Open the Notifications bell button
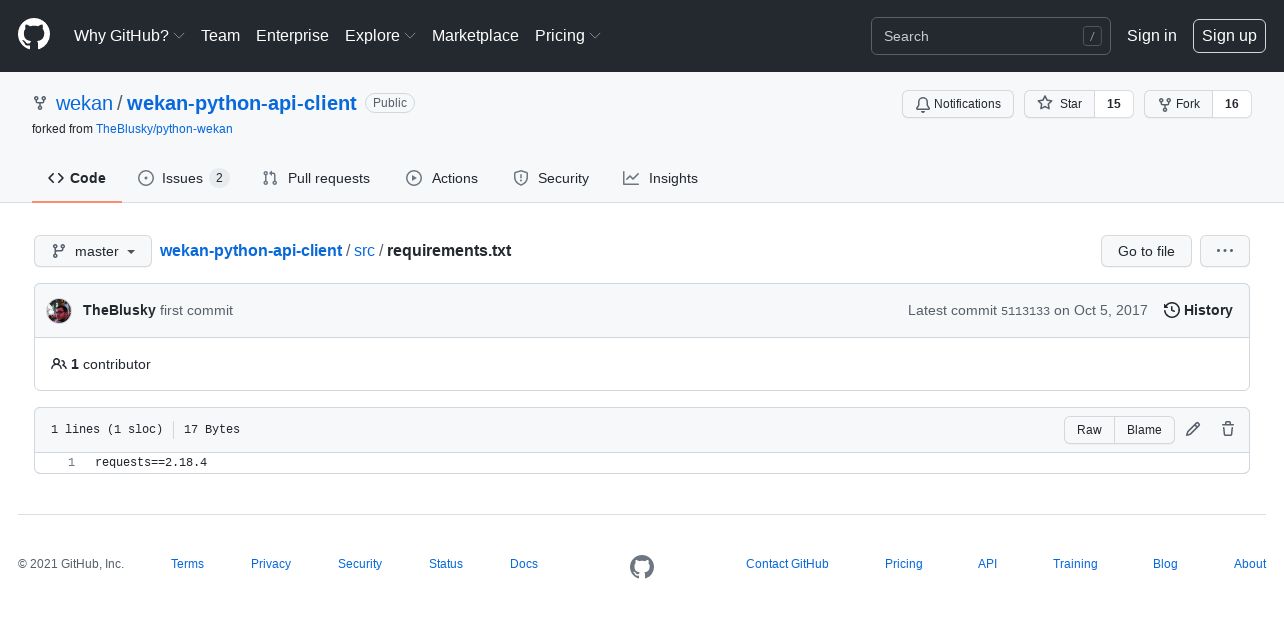 pyautogui.click(x=958, y=104)
